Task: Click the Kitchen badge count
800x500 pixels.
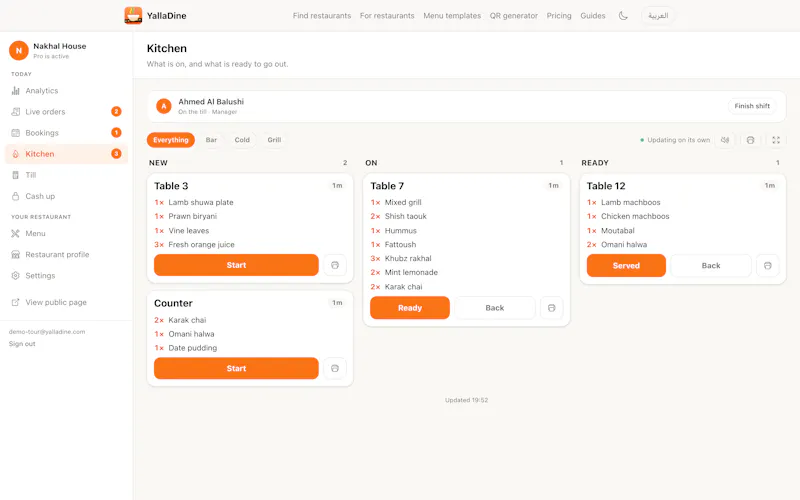Action: click(116, 154)
